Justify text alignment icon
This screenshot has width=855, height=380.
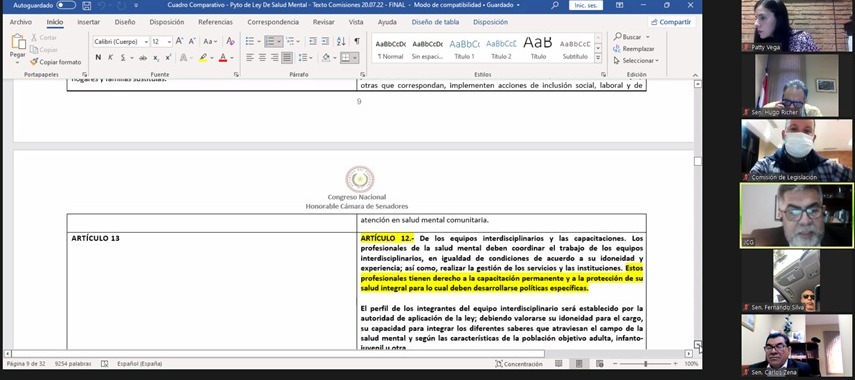[x=287, y=57]
